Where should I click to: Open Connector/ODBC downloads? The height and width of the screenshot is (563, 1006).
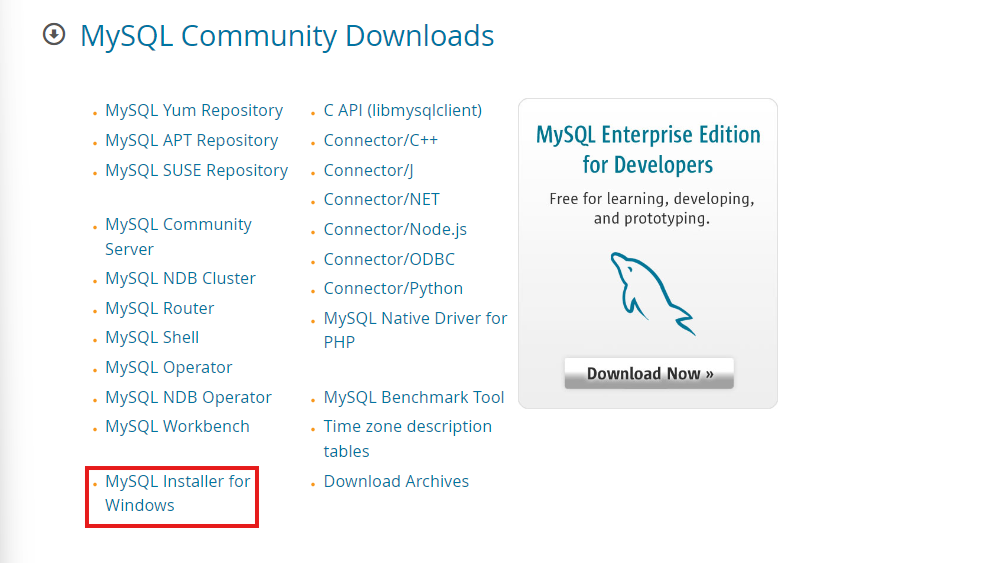(389, 259)
